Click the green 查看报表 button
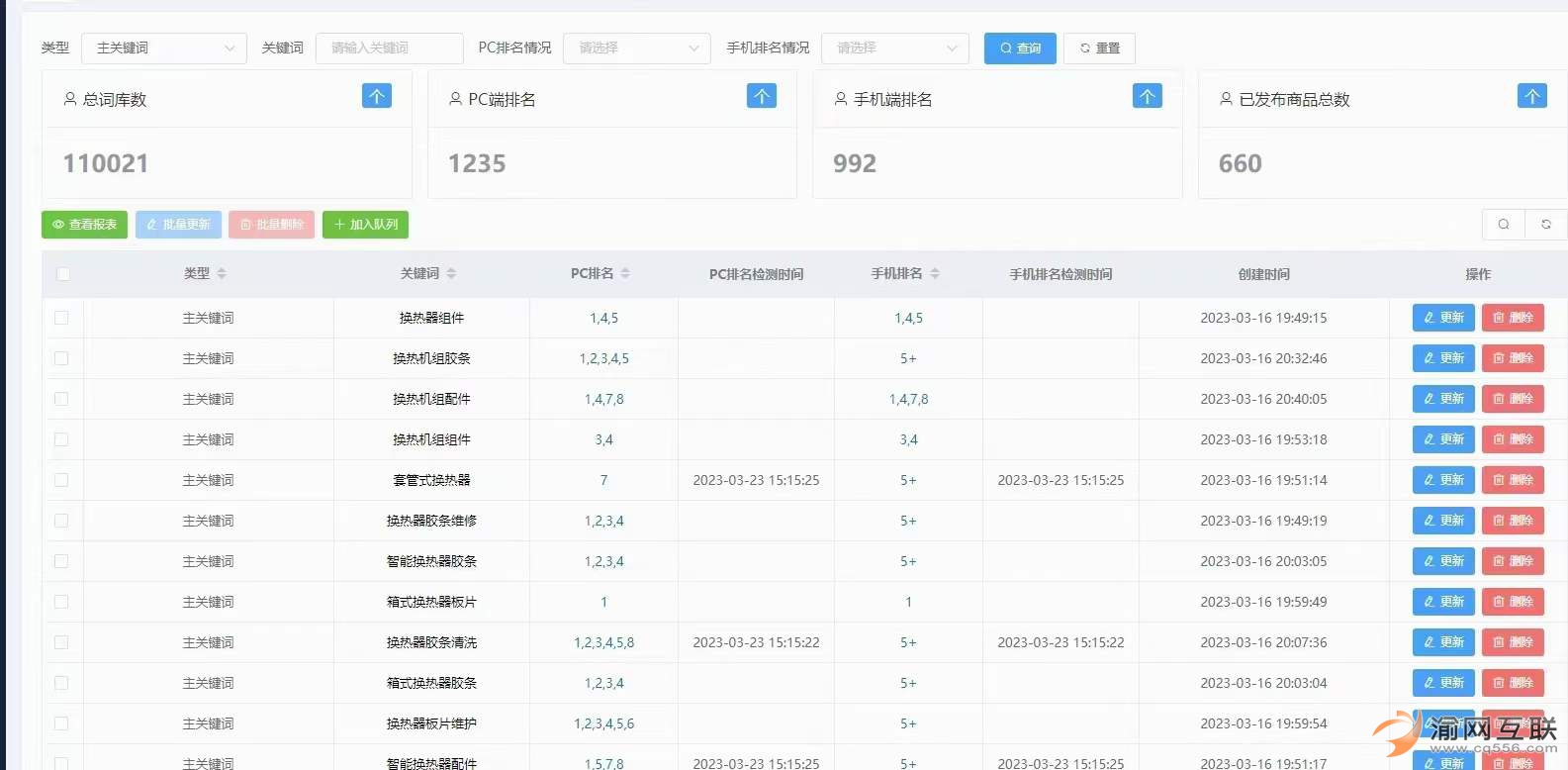1568x770 pixels. point(84,225)
